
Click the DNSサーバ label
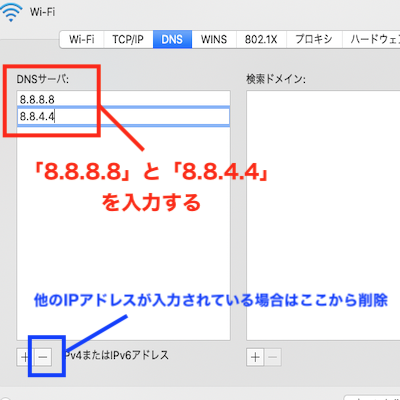43,79
